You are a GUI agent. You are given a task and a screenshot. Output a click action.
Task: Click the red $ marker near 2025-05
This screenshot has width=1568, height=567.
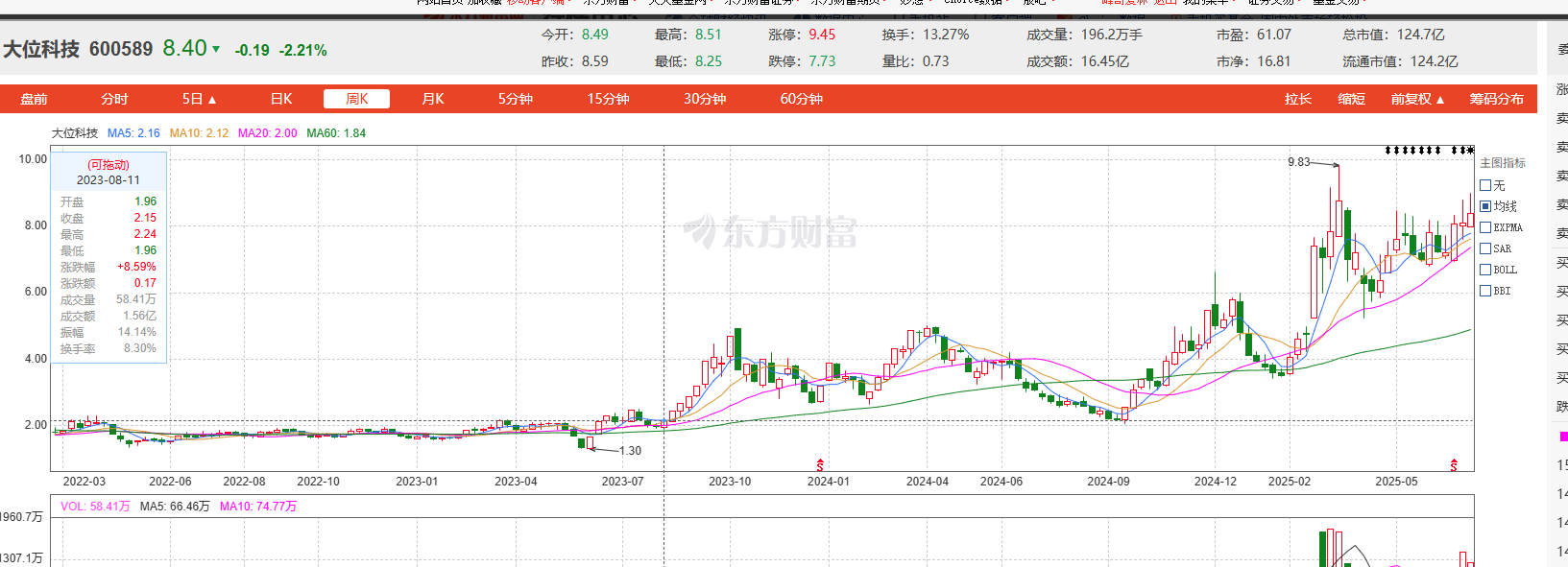[x=1454, y=464]
